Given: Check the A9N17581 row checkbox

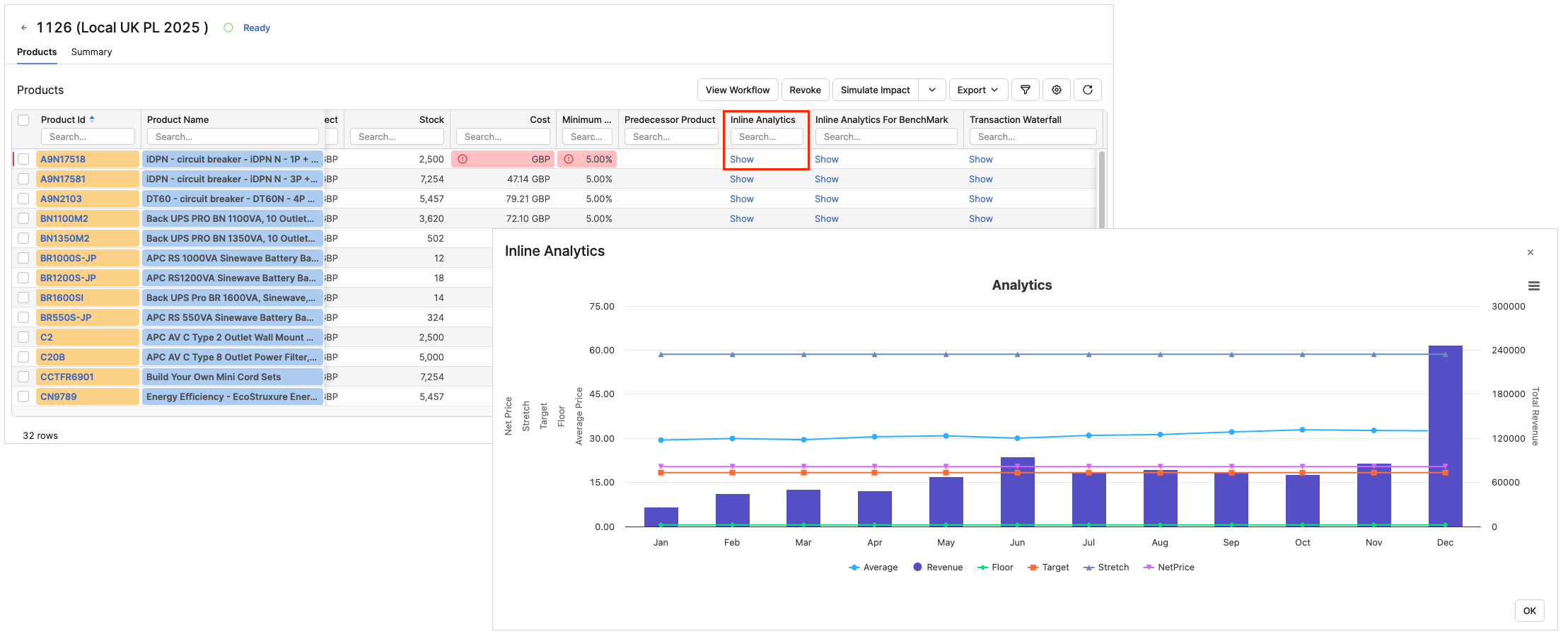Looking at the screenshot, I should tap(23, 179).
